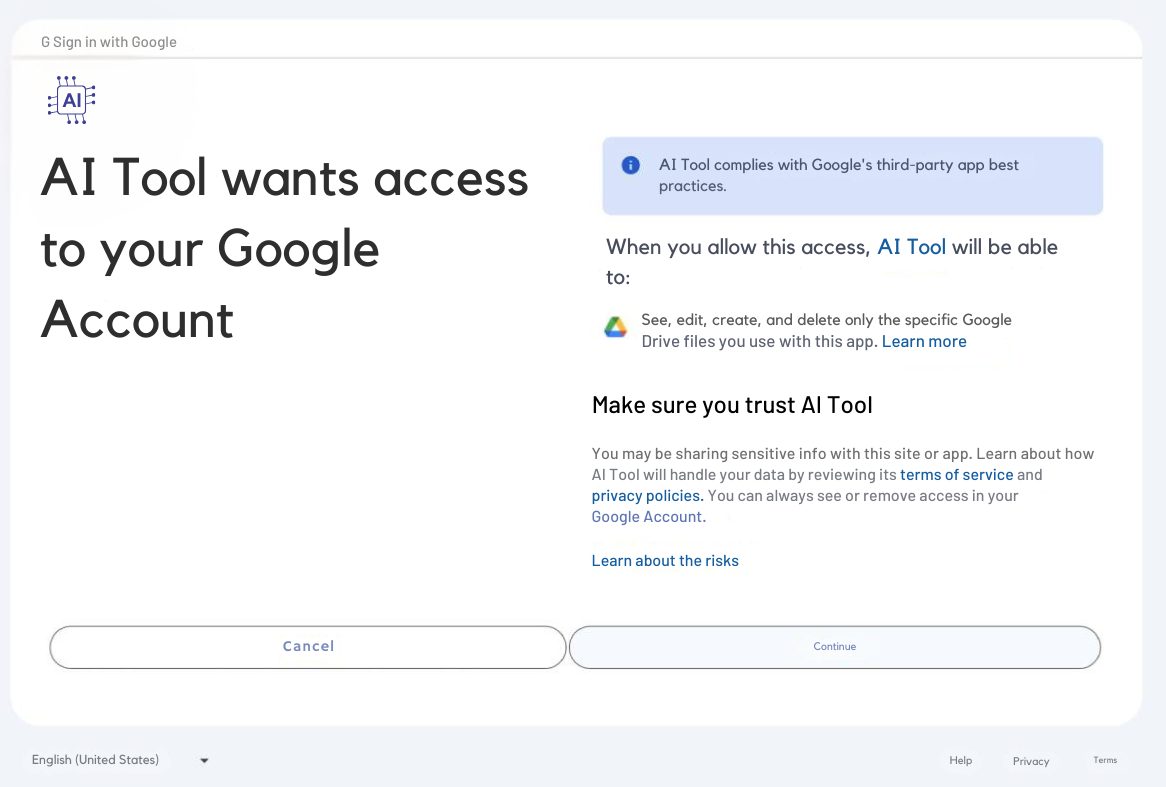Click the blue info icon in banner
1166x787 pixels.
630,165
